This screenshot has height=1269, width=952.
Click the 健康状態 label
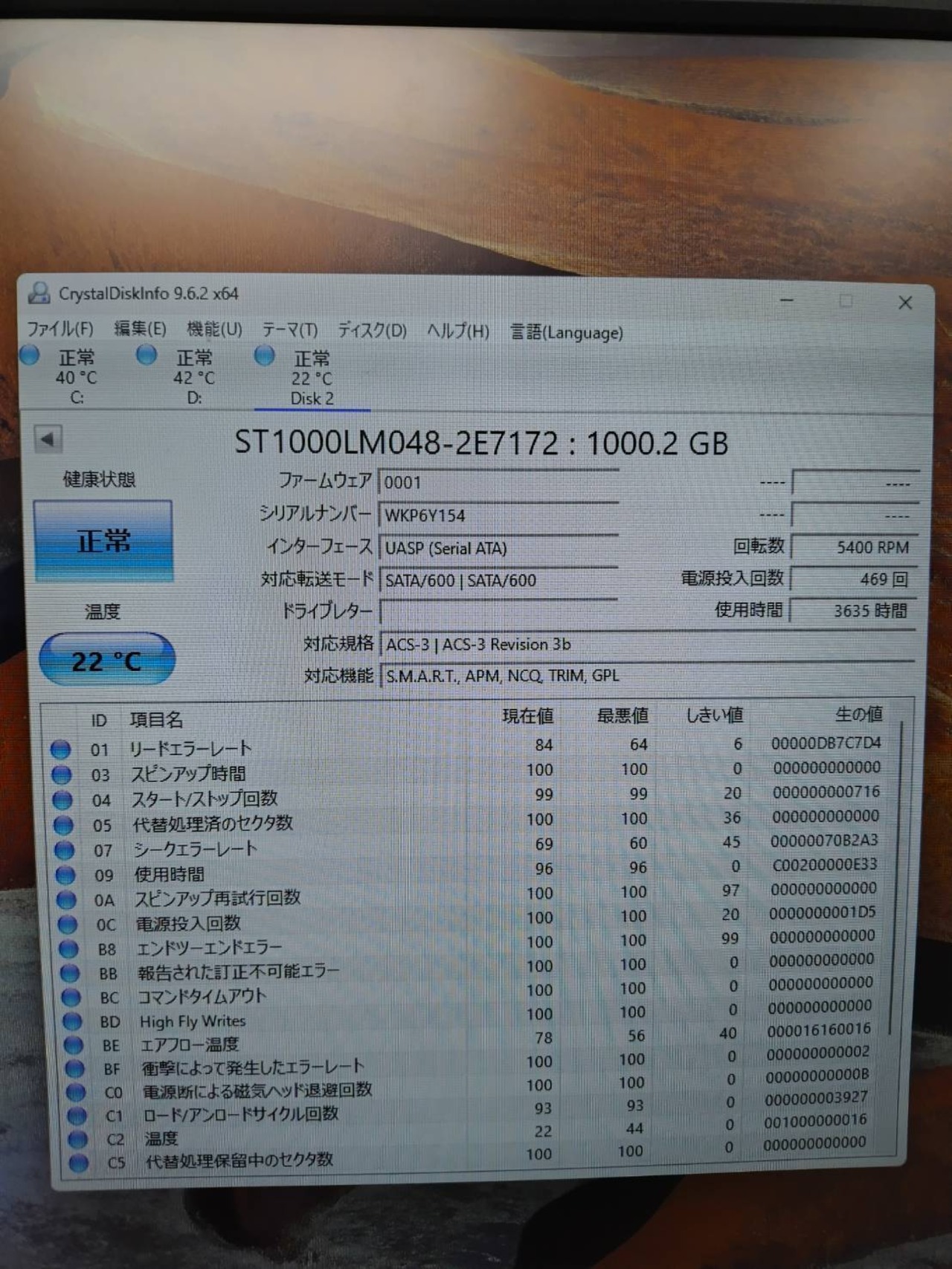point(100,479)
